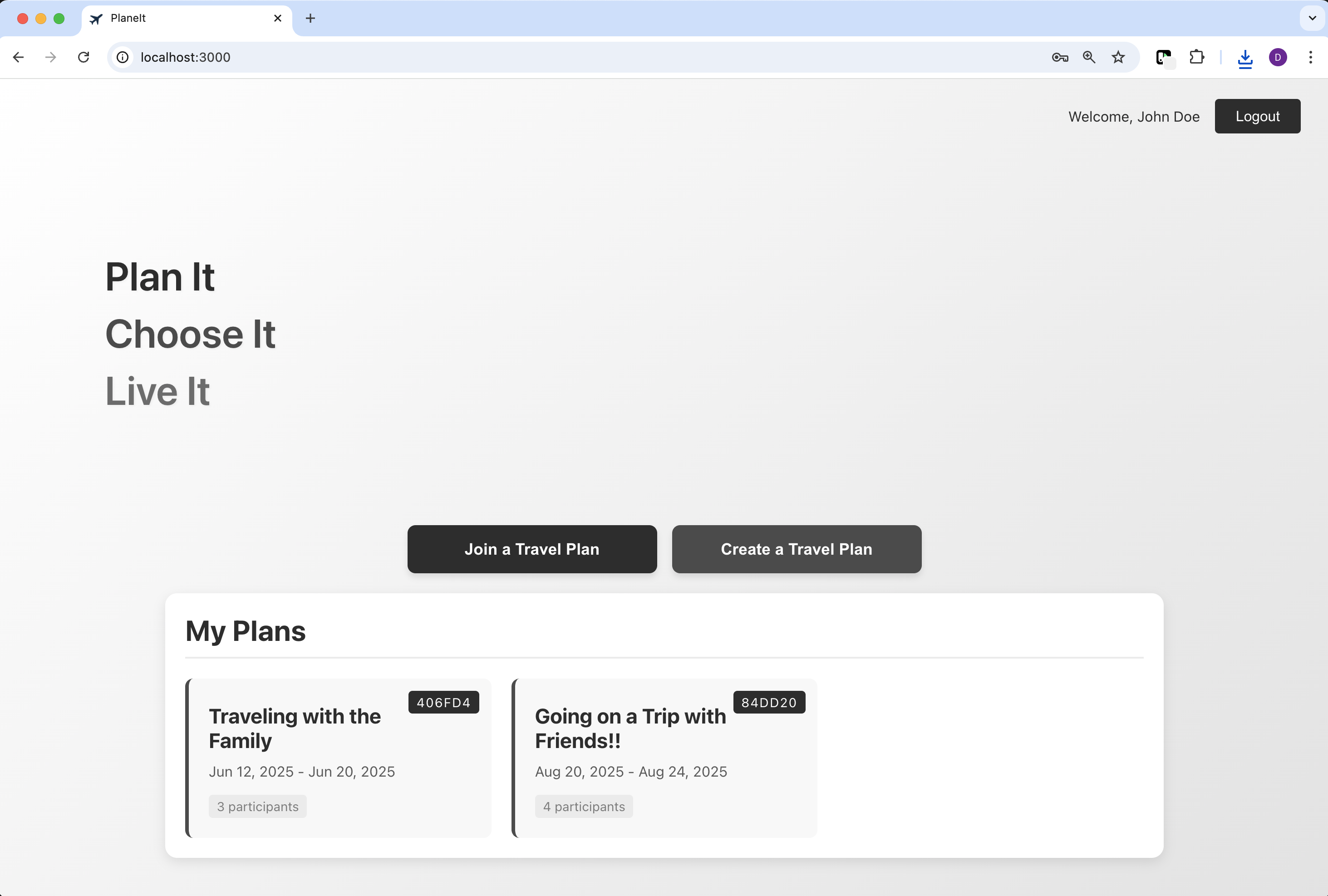Click Create a Travel Plan

click(x=796, y=549)
